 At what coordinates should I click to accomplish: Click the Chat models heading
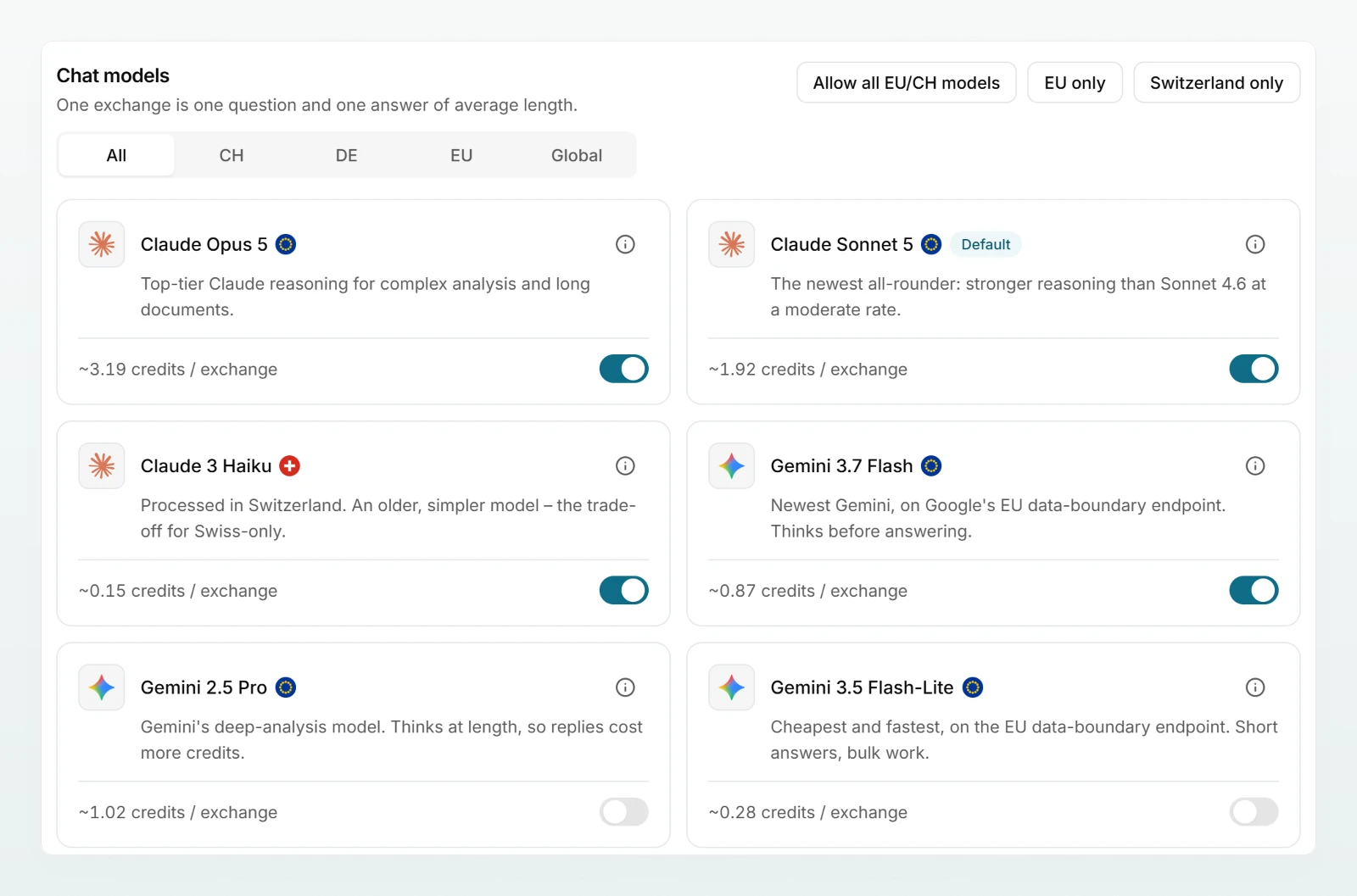(x=113, y=75)
